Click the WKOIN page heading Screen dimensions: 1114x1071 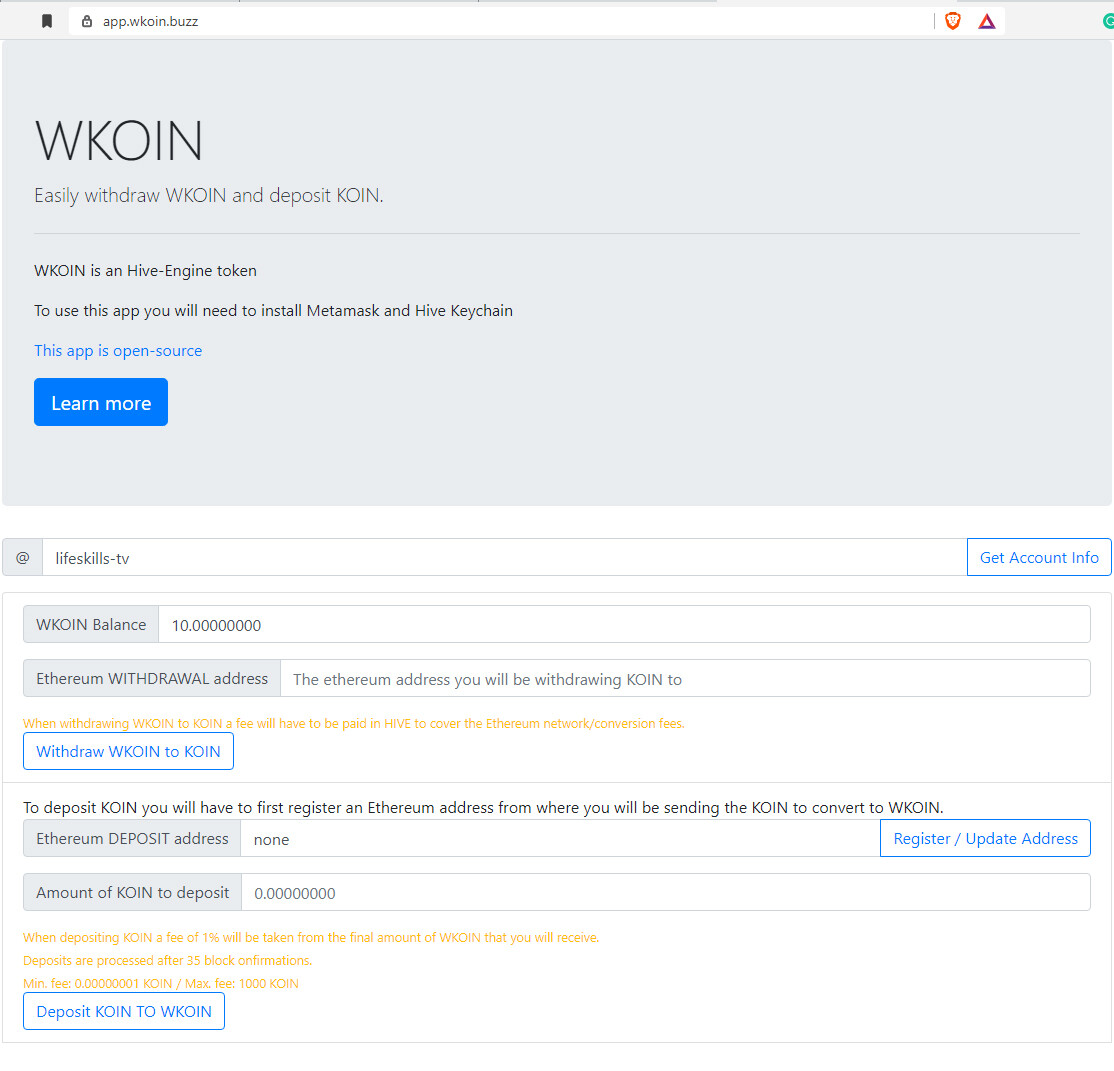pyautogui.click(x=119, y=141)
